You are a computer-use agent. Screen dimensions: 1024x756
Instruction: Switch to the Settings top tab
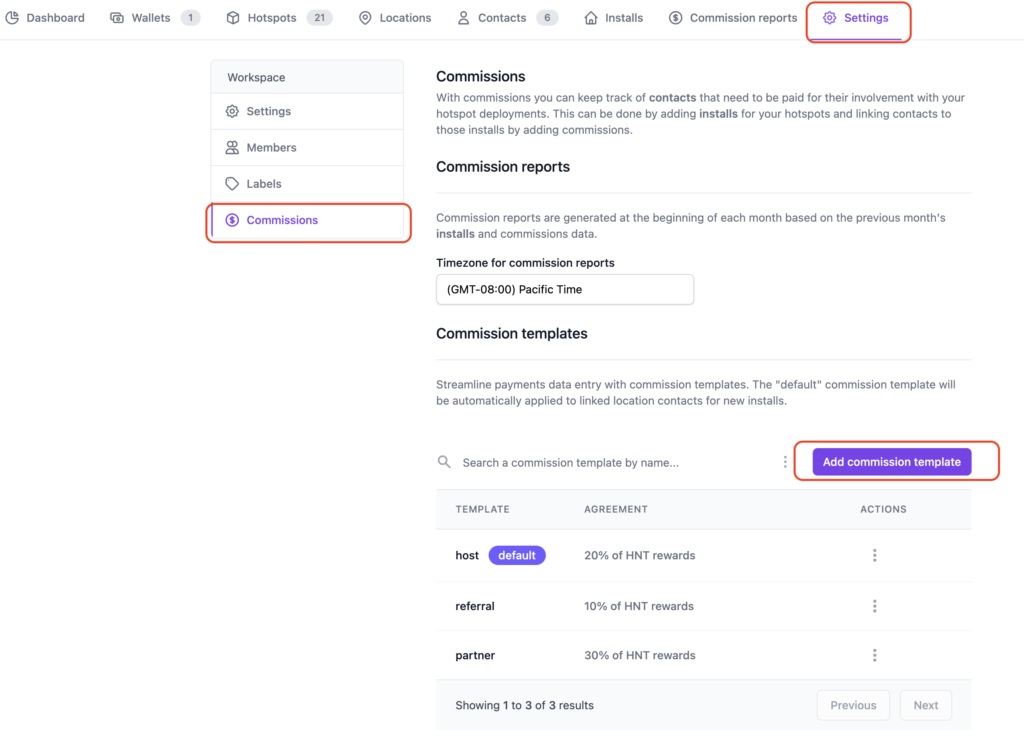click(x=856, y=18)
